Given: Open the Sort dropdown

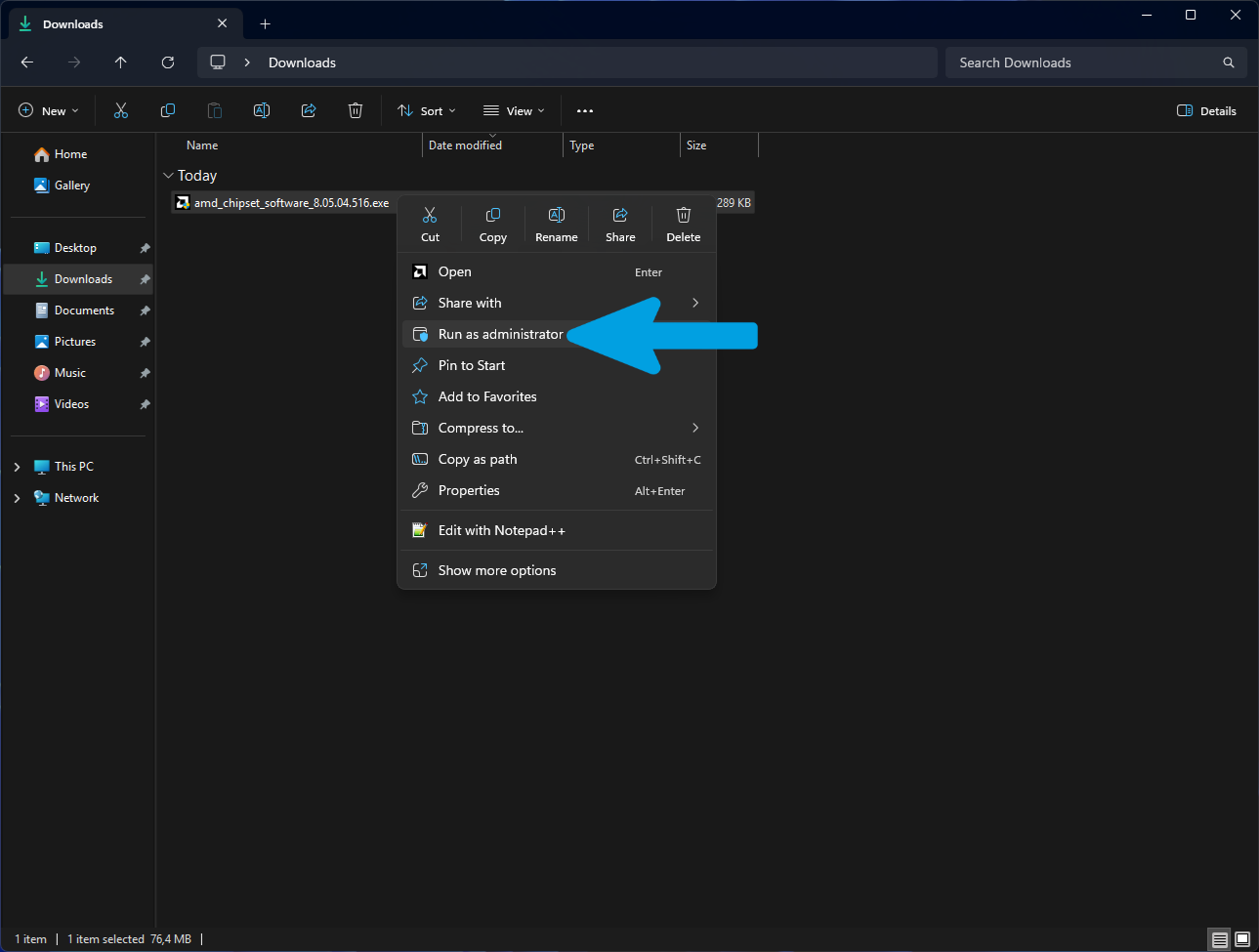Looking at the screenshot, I should coord(427,110).
